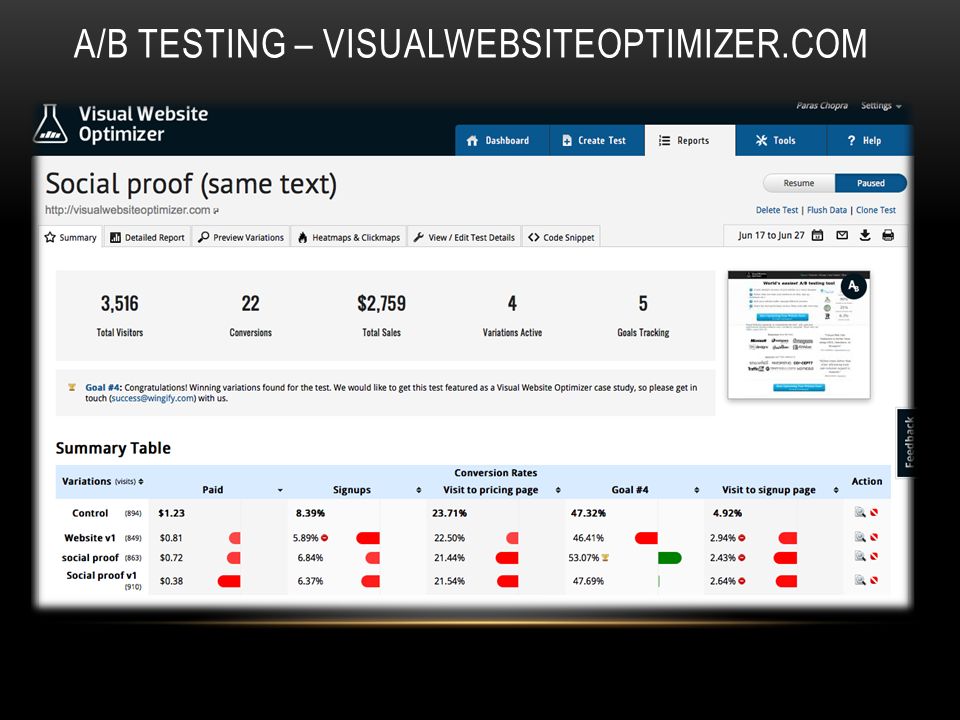Disable the social proof (863) variation

874,556
